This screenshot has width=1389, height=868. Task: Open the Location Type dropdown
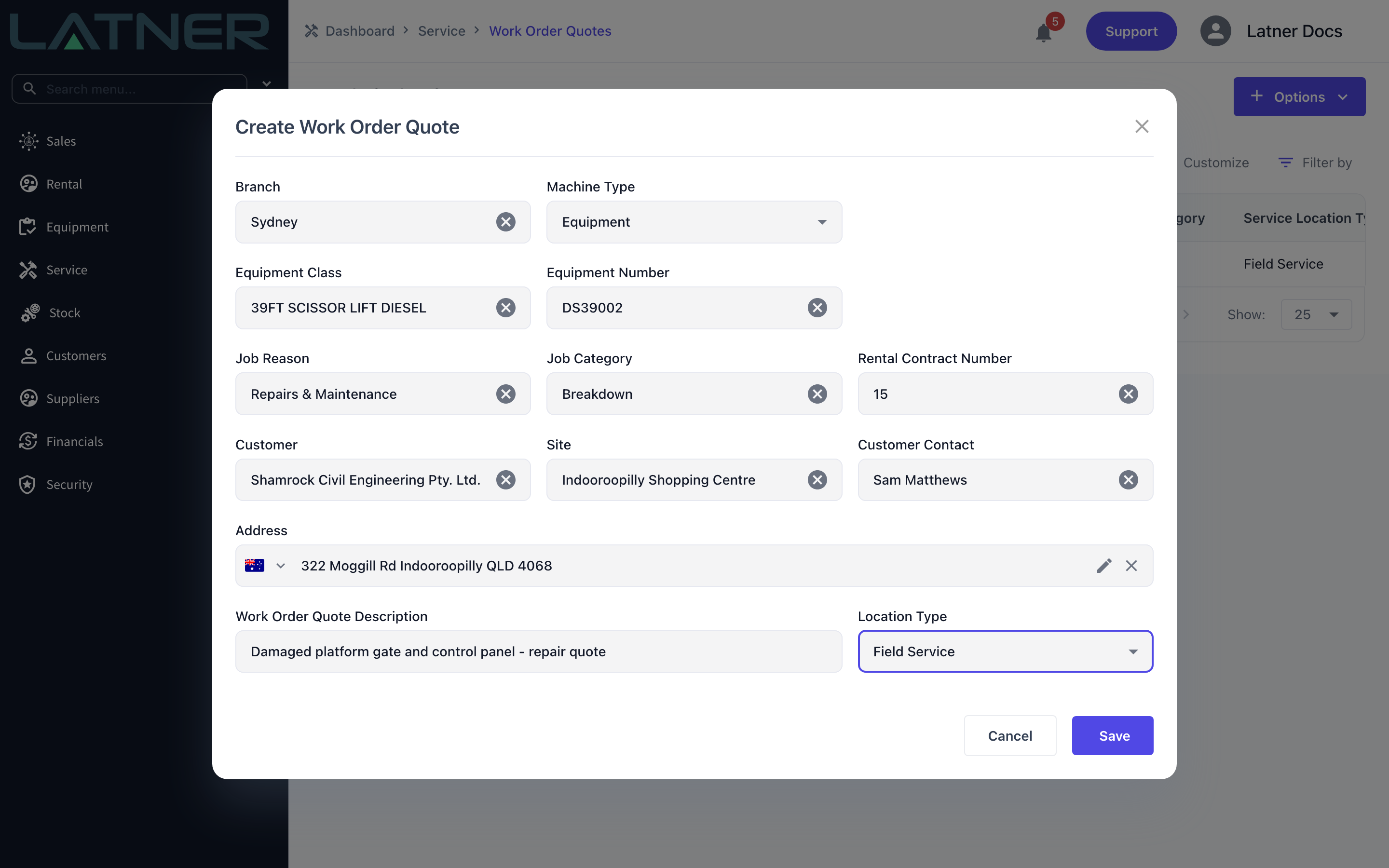pyautogui.click(x=1005, y=651)
